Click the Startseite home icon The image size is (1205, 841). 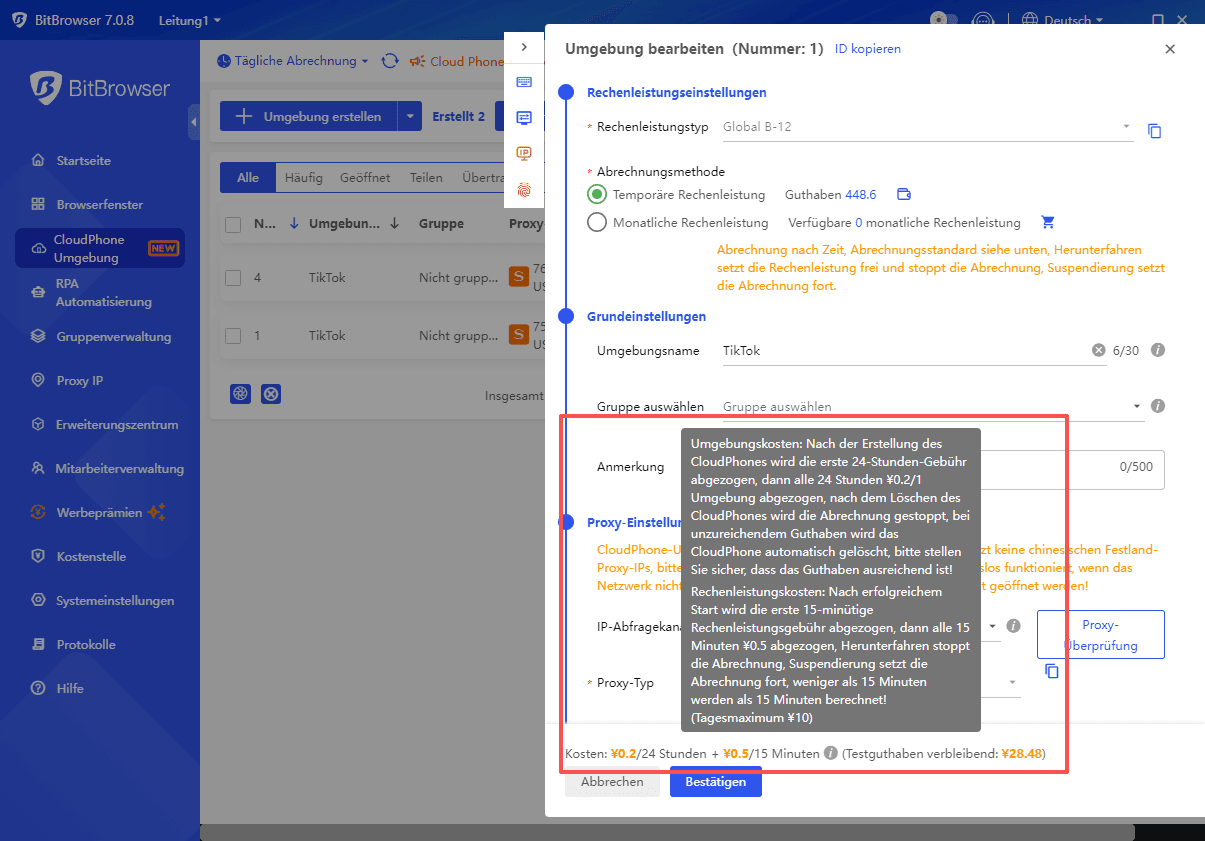click(x=38, y=160)
